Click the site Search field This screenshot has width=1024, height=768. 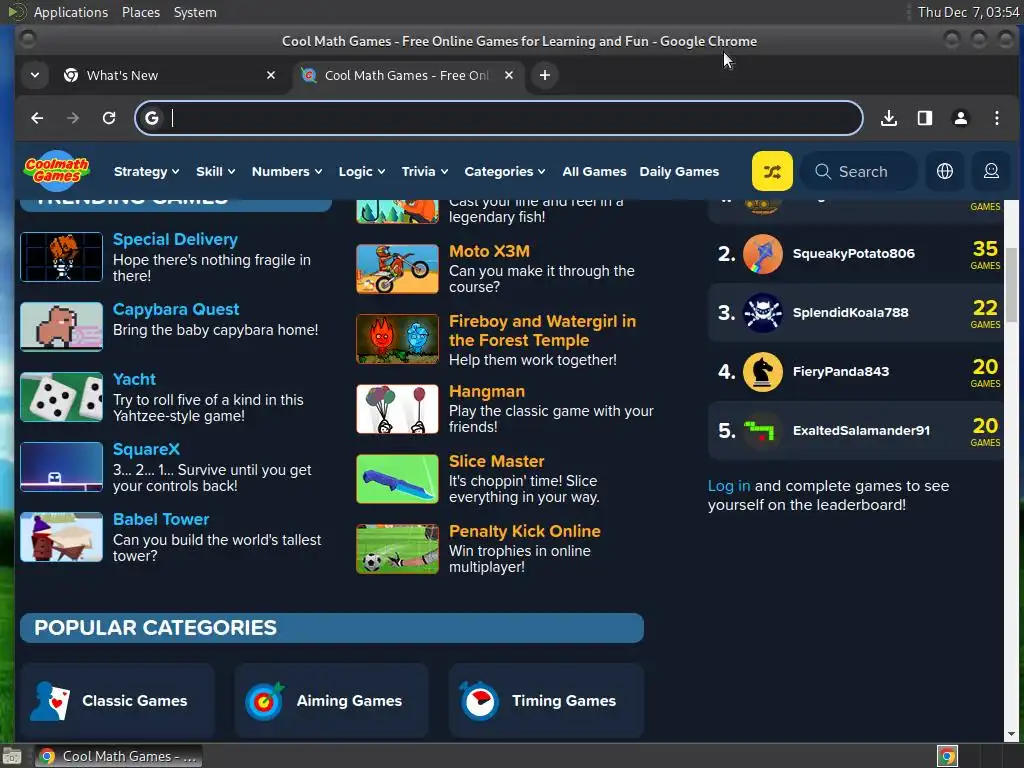click(859, 171)
